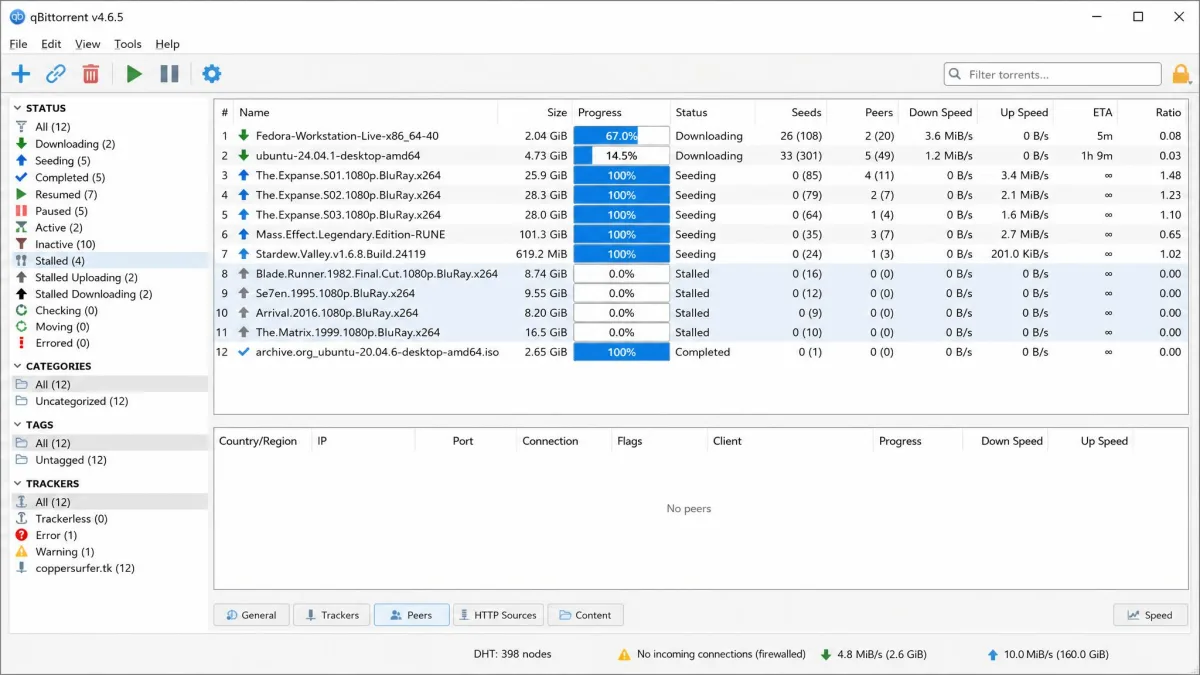This screenshot has width=1200, height=675.
Task: Switch to the General tab
Action: [251, 615]
